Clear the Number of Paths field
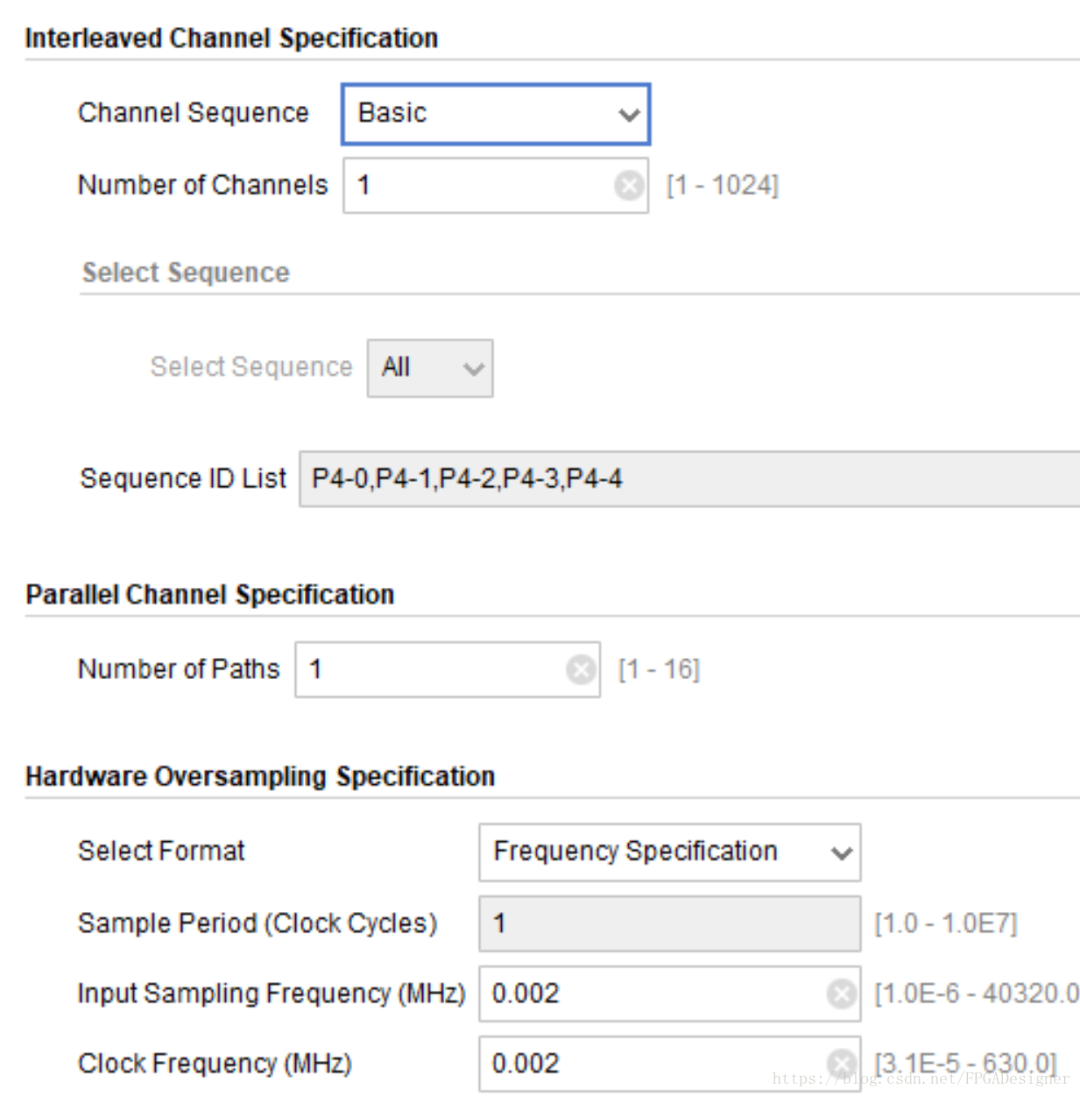The image size is (1080, 1096). [581, 670]
